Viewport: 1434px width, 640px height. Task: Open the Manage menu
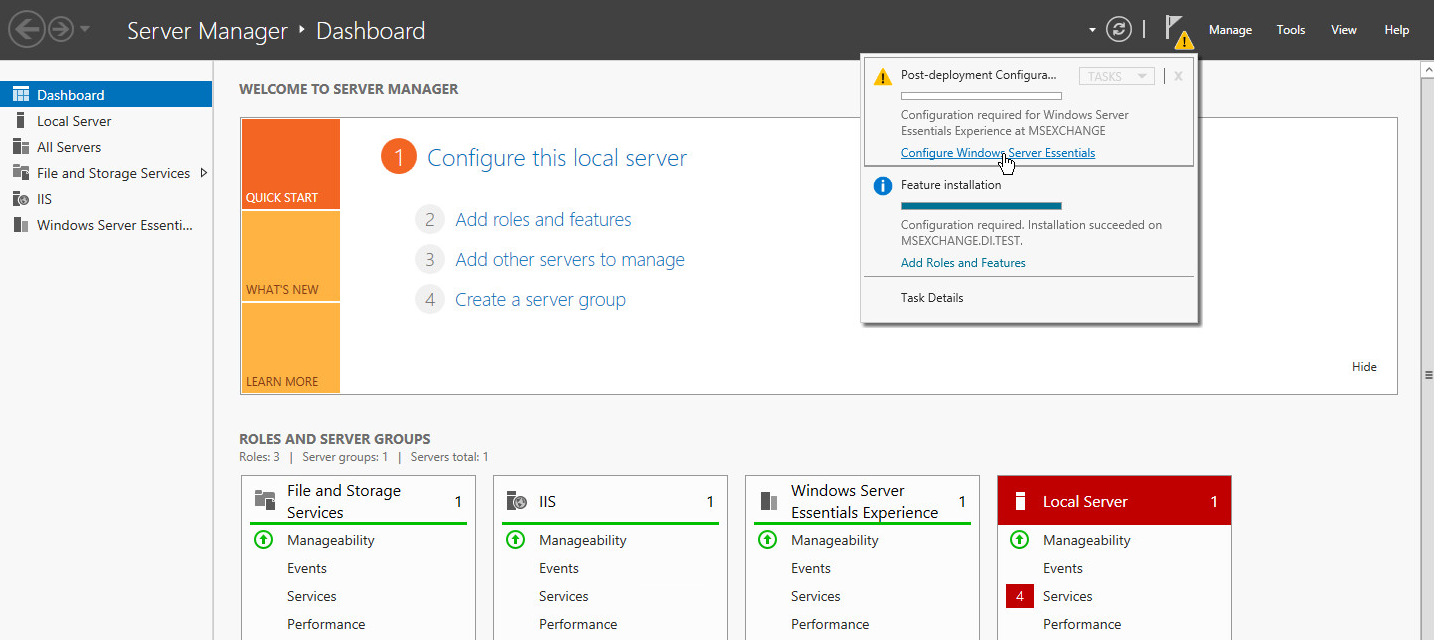pyautogui.click(x=1230, y=30)
